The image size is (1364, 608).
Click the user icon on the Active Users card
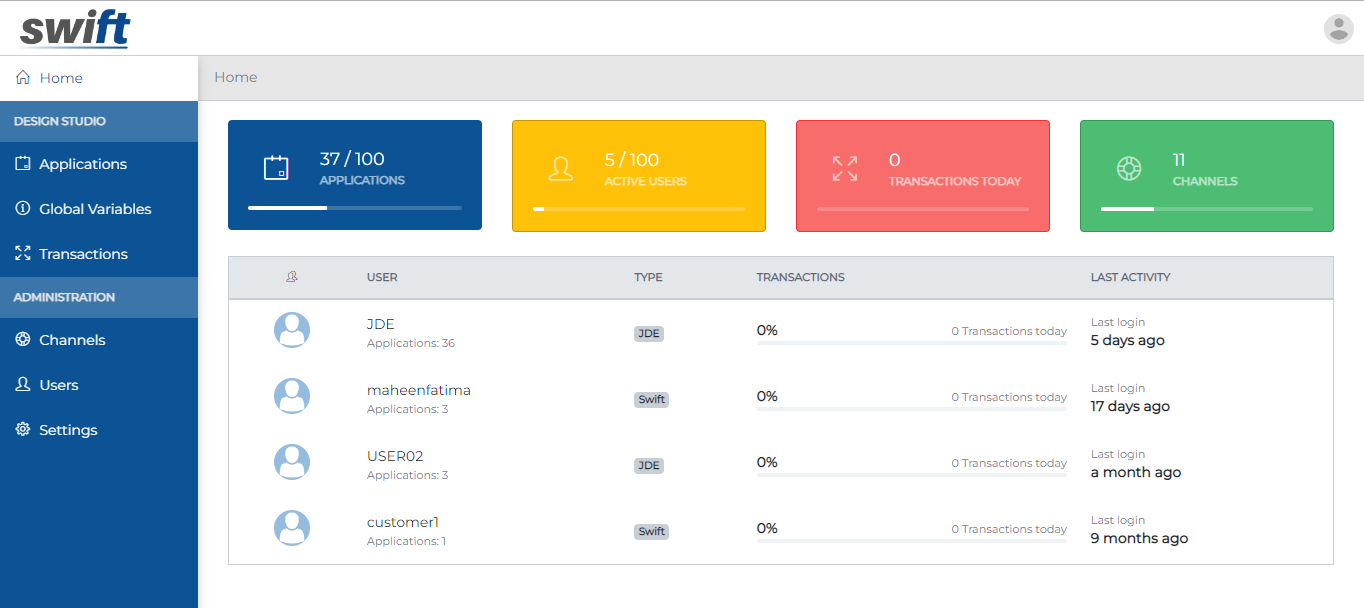pos(561,168)
